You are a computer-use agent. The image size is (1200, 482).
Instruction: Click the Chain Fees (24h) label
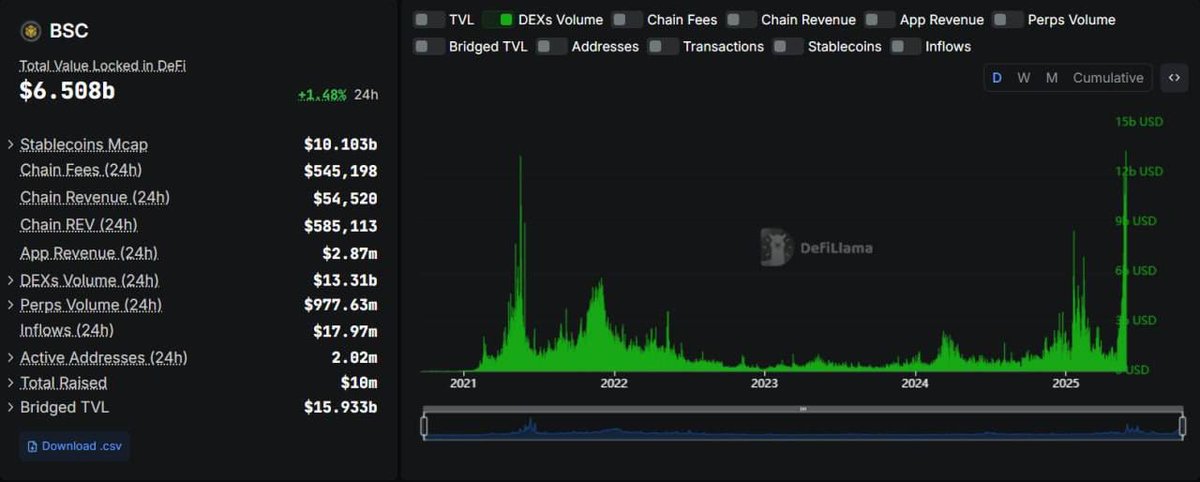(80, 170)
